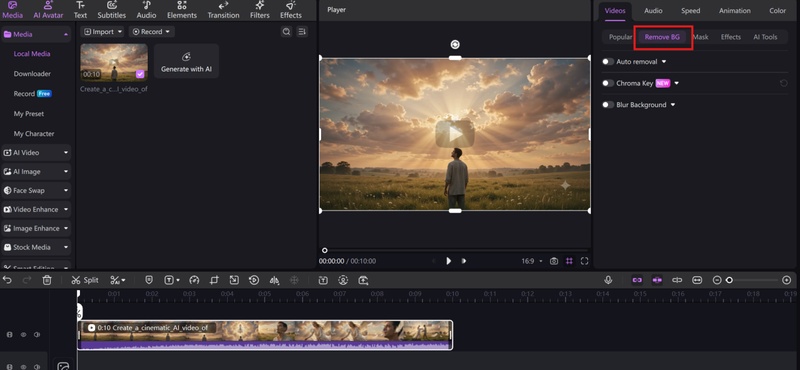Select the Crop tool icon
The width and height of the screenshot is (800, 370).
[214, 280]
